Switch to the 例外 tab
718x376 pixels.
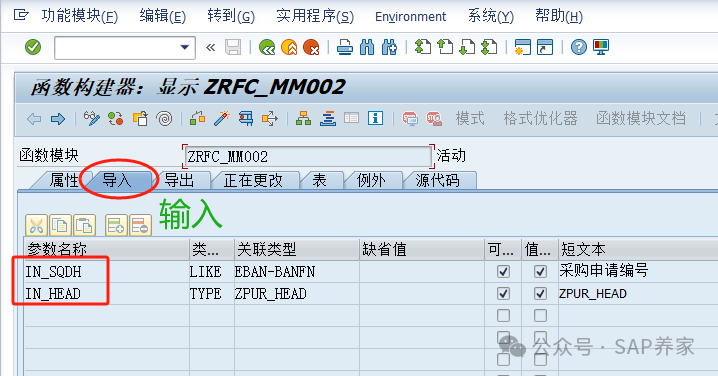(x=371, y=180)
